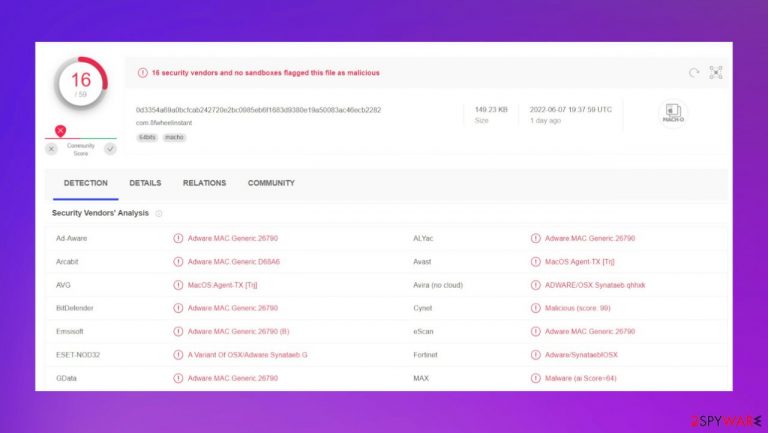Click the warning icon in Avast row
This screenshot has height=433, width=768.
tap(536, 262)
